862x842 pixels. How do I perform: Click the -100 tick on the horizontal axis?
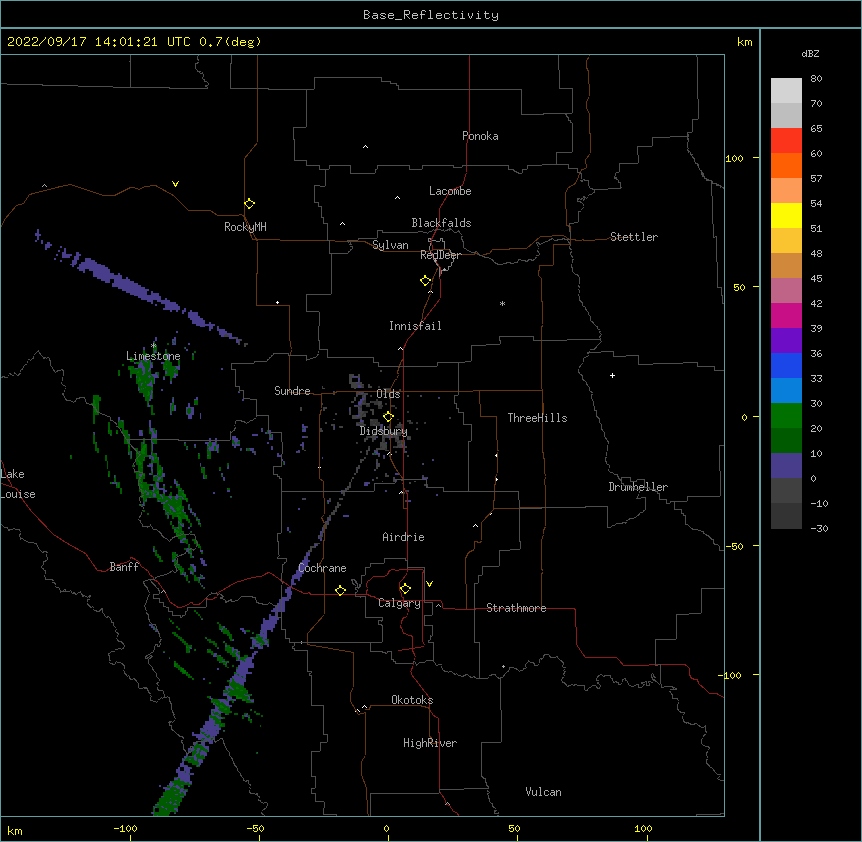click(x=125, y=828)
